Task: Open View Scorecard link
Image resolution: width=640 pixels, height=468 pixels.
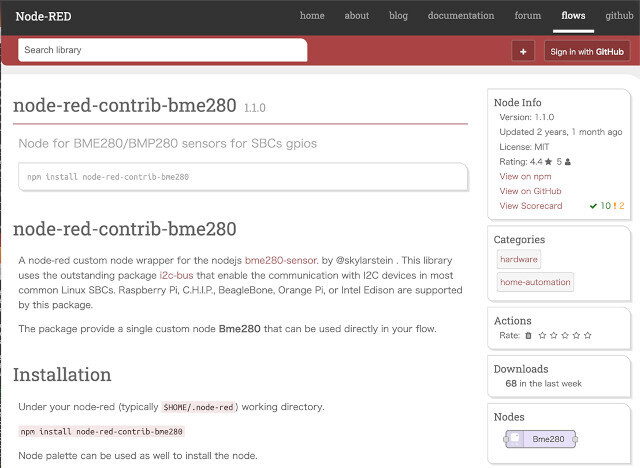Action: 531,206
